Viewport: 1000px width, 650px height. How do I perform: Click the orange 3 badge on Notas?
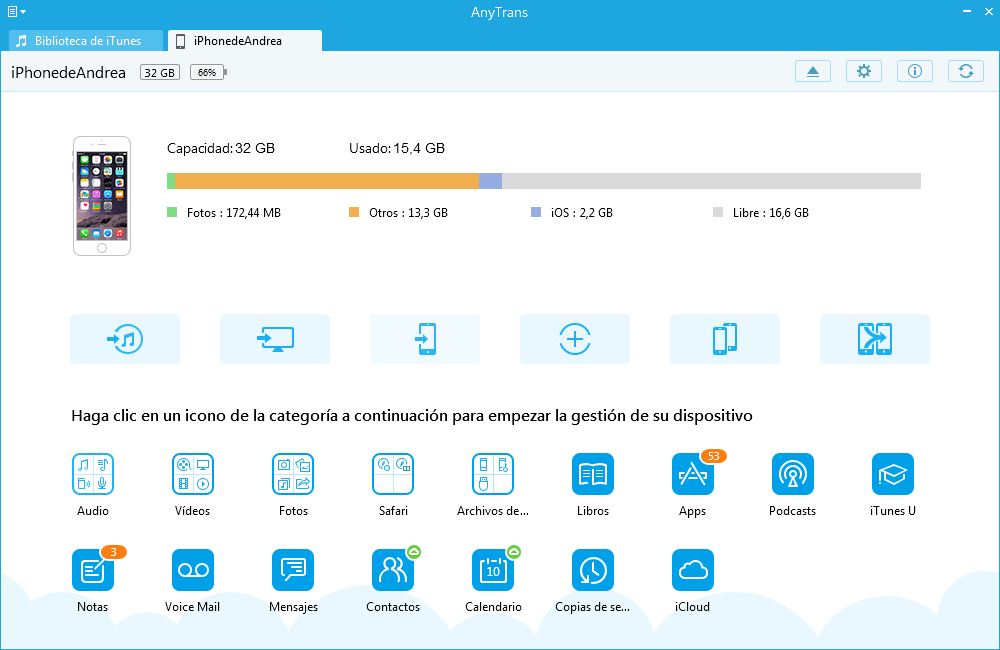tap(114, 552)
